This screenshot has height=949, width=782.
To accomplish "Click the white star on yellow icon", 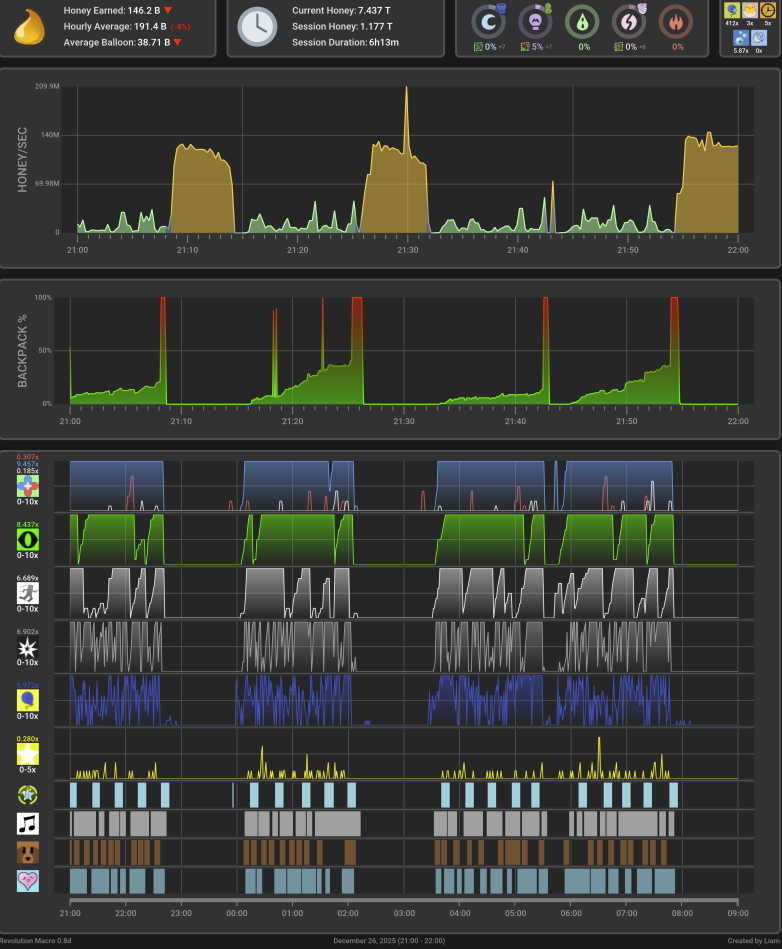I will coord(27,754).
